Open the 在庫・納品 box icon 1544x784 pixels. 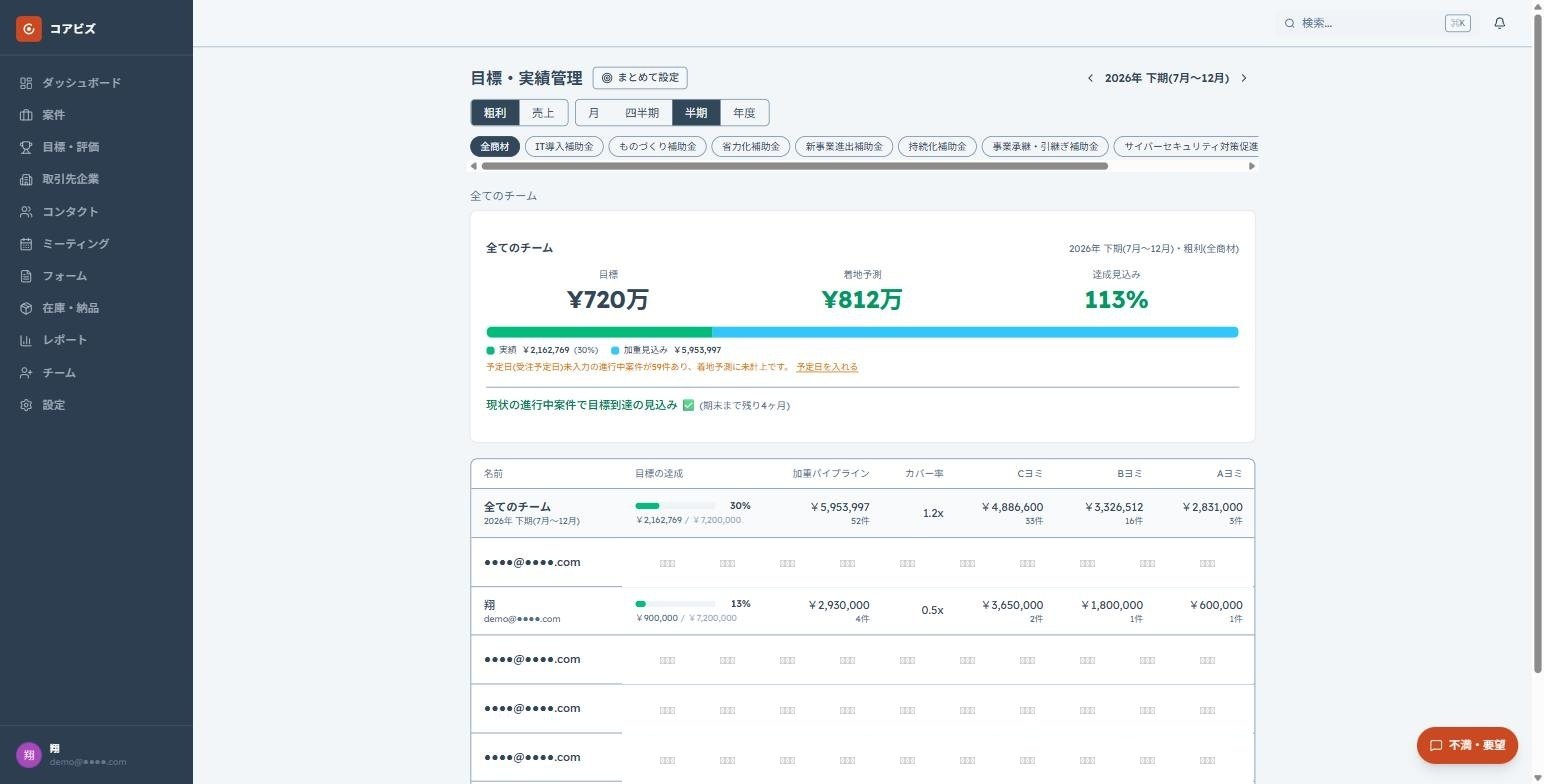26,308
